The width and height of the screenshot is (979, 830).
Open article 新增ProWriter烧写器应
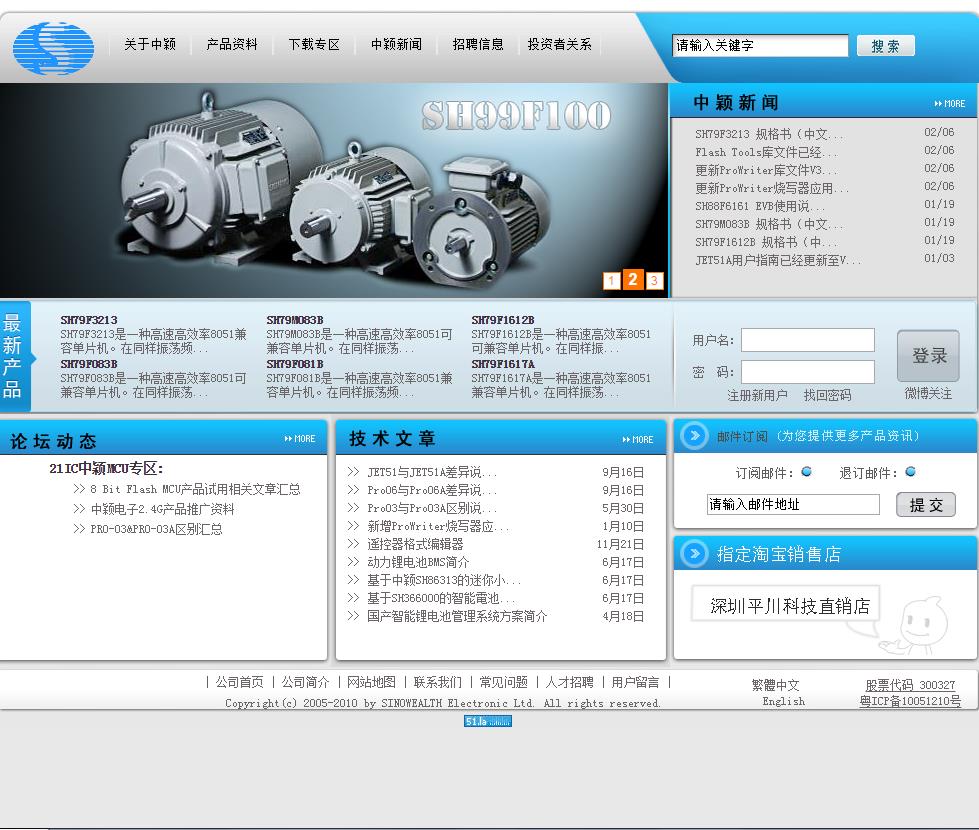pos(438,526)
